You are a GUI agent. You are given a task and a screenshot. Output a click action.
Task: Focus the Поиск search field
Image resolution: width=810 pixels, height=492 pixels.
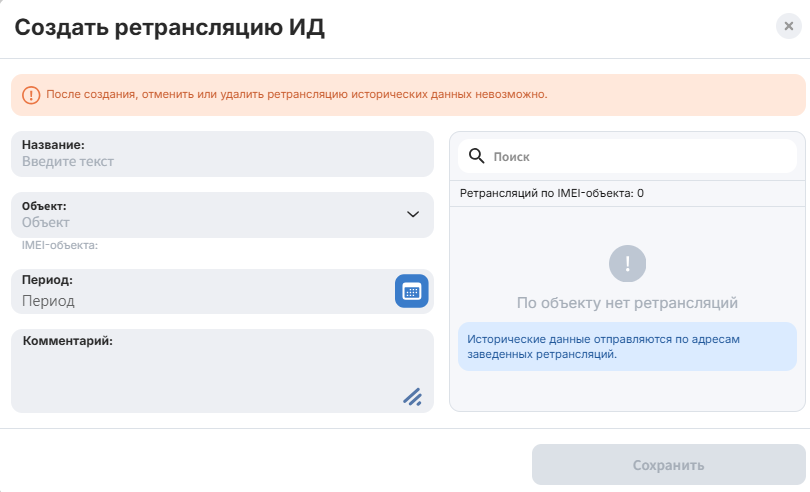[627, 156]
